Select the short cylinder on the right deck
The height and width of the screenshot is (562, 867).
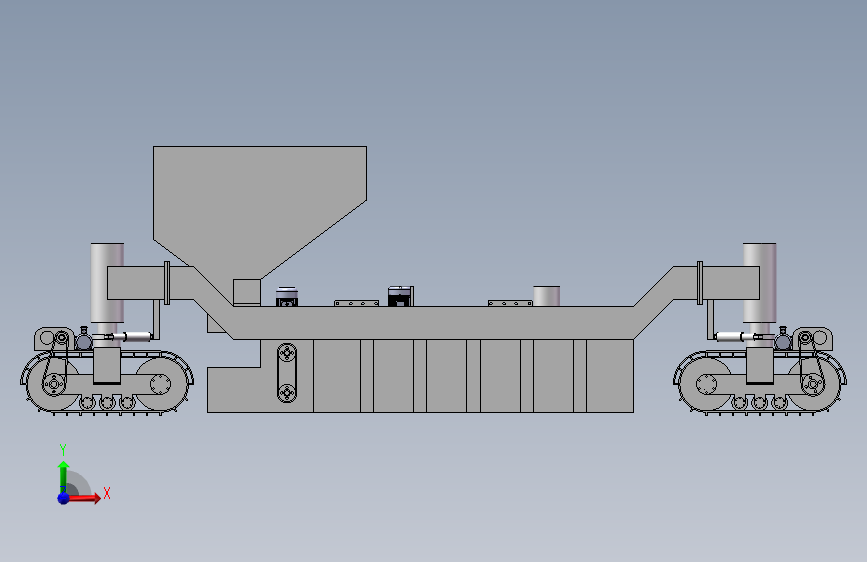tap(546, 296)
